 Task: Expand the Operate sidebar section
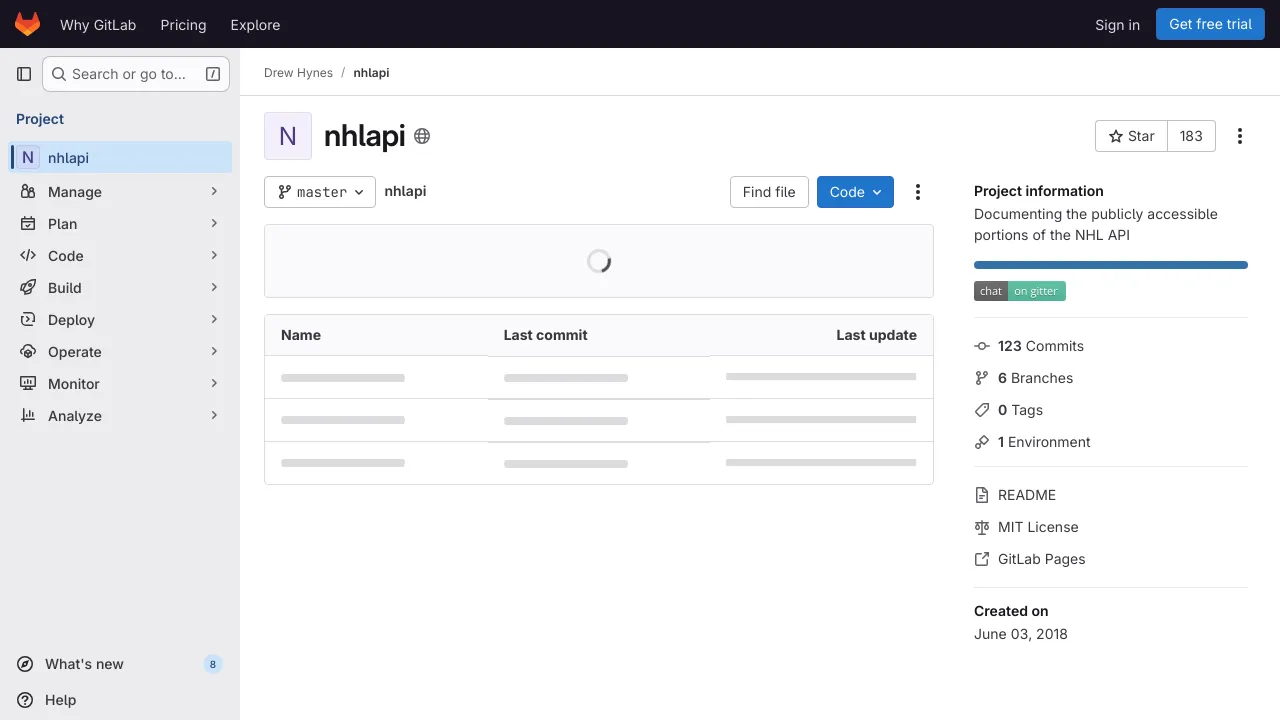120,352
